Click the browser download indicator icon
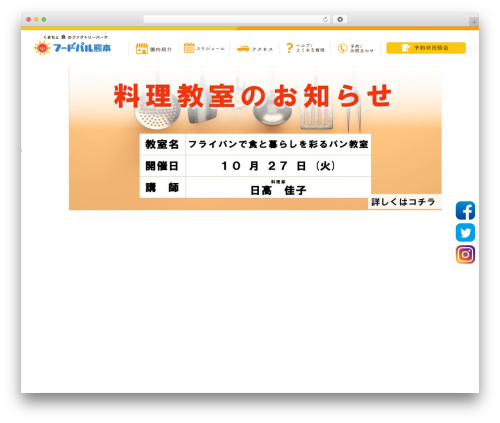500x423 pixels. [x=340, y=20]
